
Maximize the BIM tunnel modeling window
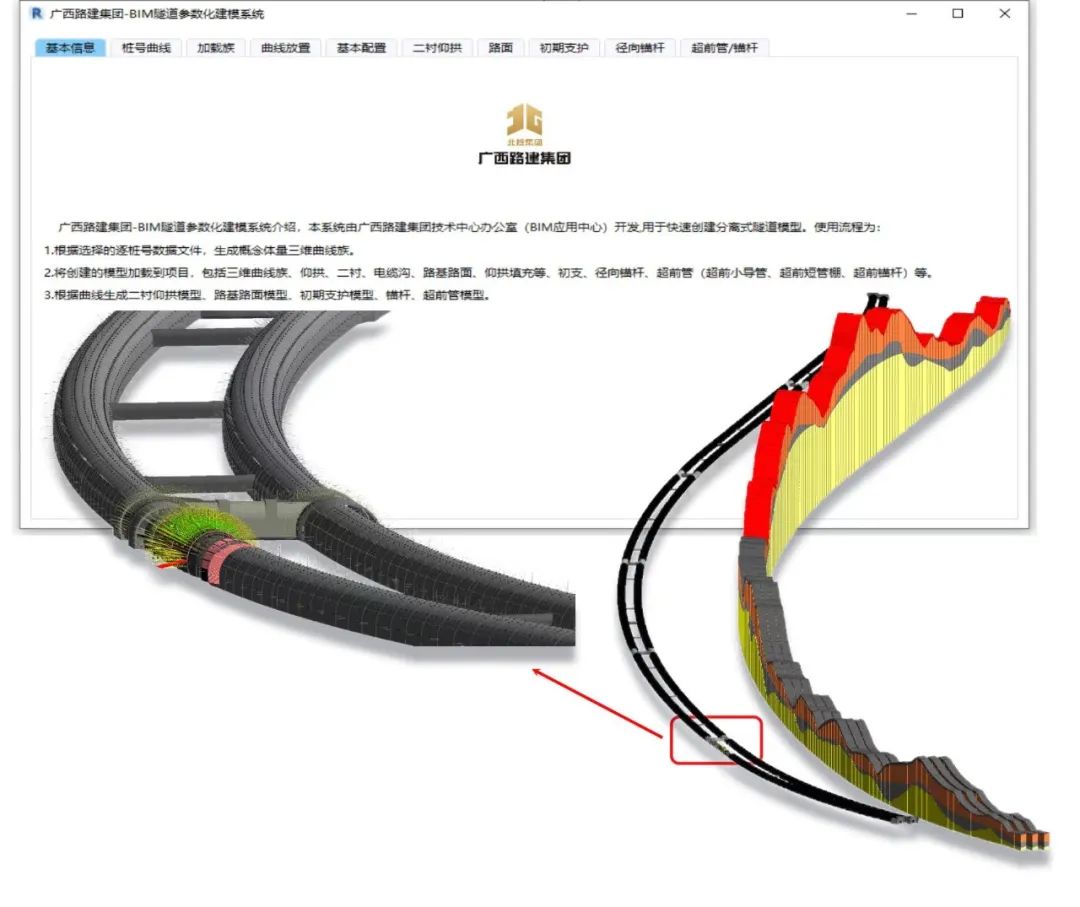coord(958,14)
